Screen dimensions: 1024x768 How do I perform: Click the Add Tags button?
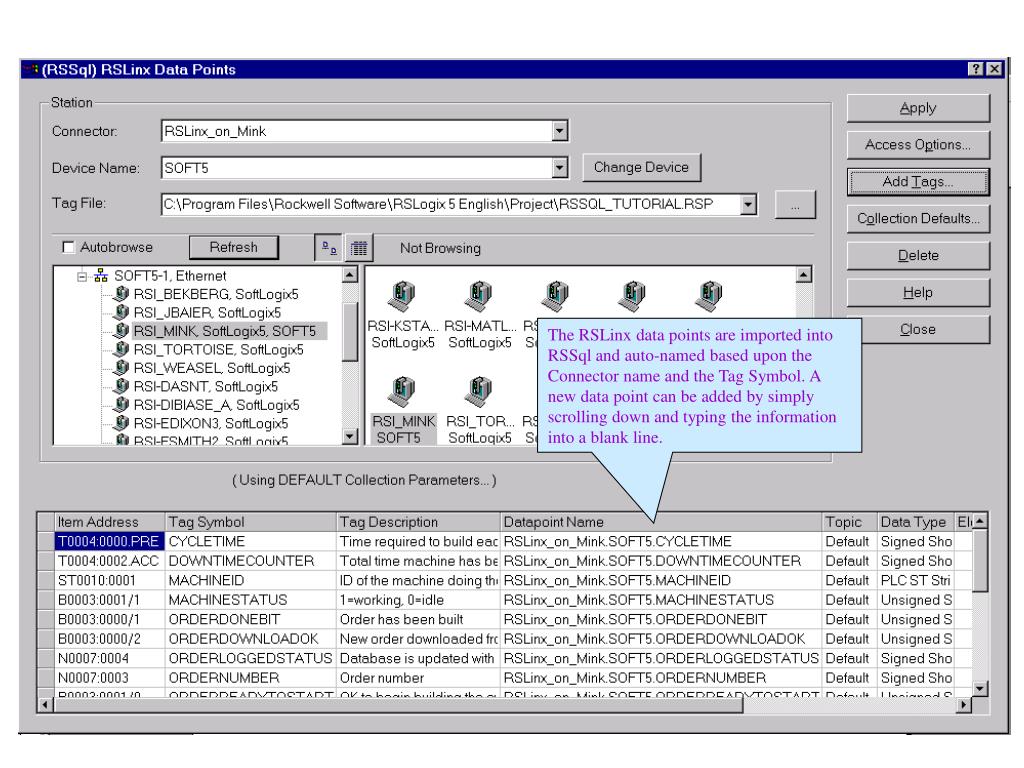tap(918, 182)
